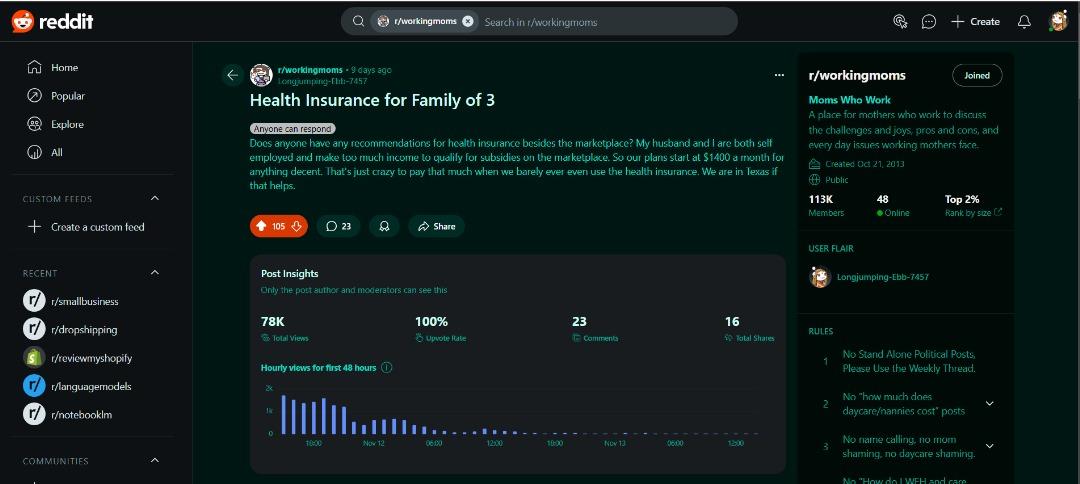Remove r/workingmoms search filter chip

[467, 21]
